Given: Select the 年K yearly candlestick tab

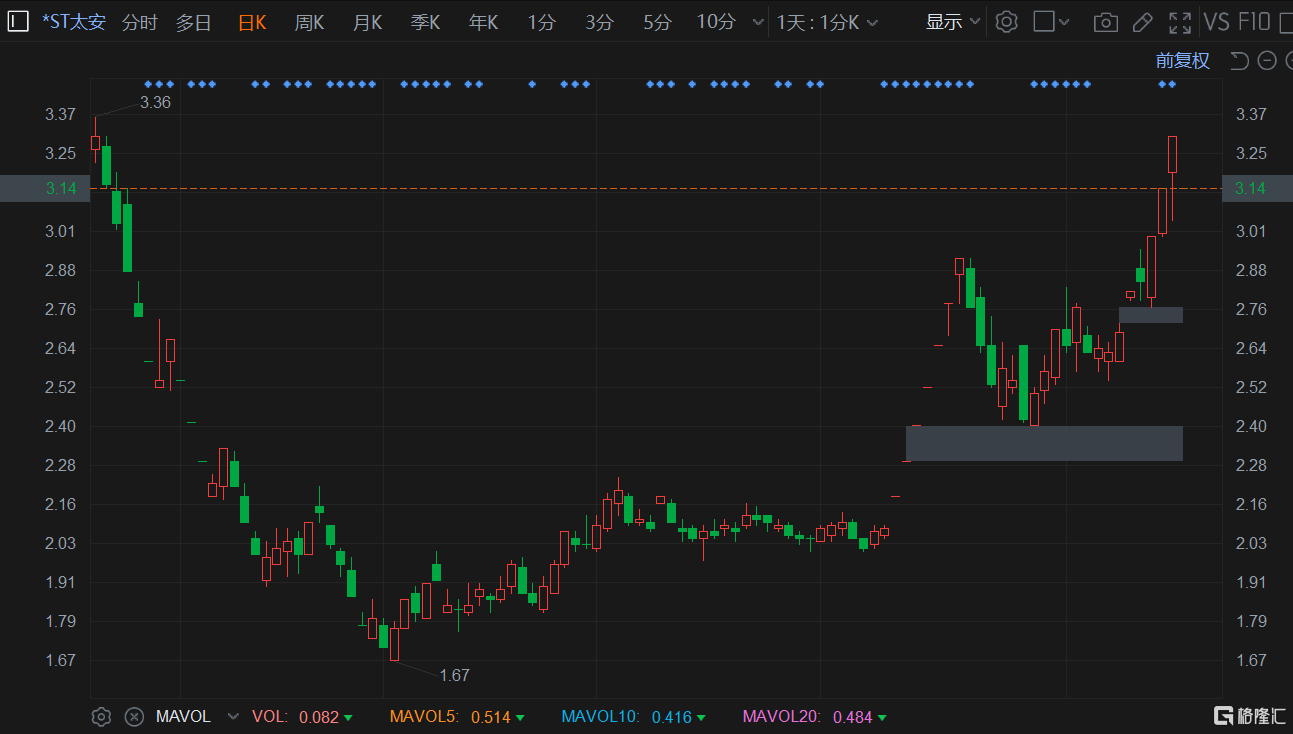Looking at the screenshot, I should click(x=483, y=22).
